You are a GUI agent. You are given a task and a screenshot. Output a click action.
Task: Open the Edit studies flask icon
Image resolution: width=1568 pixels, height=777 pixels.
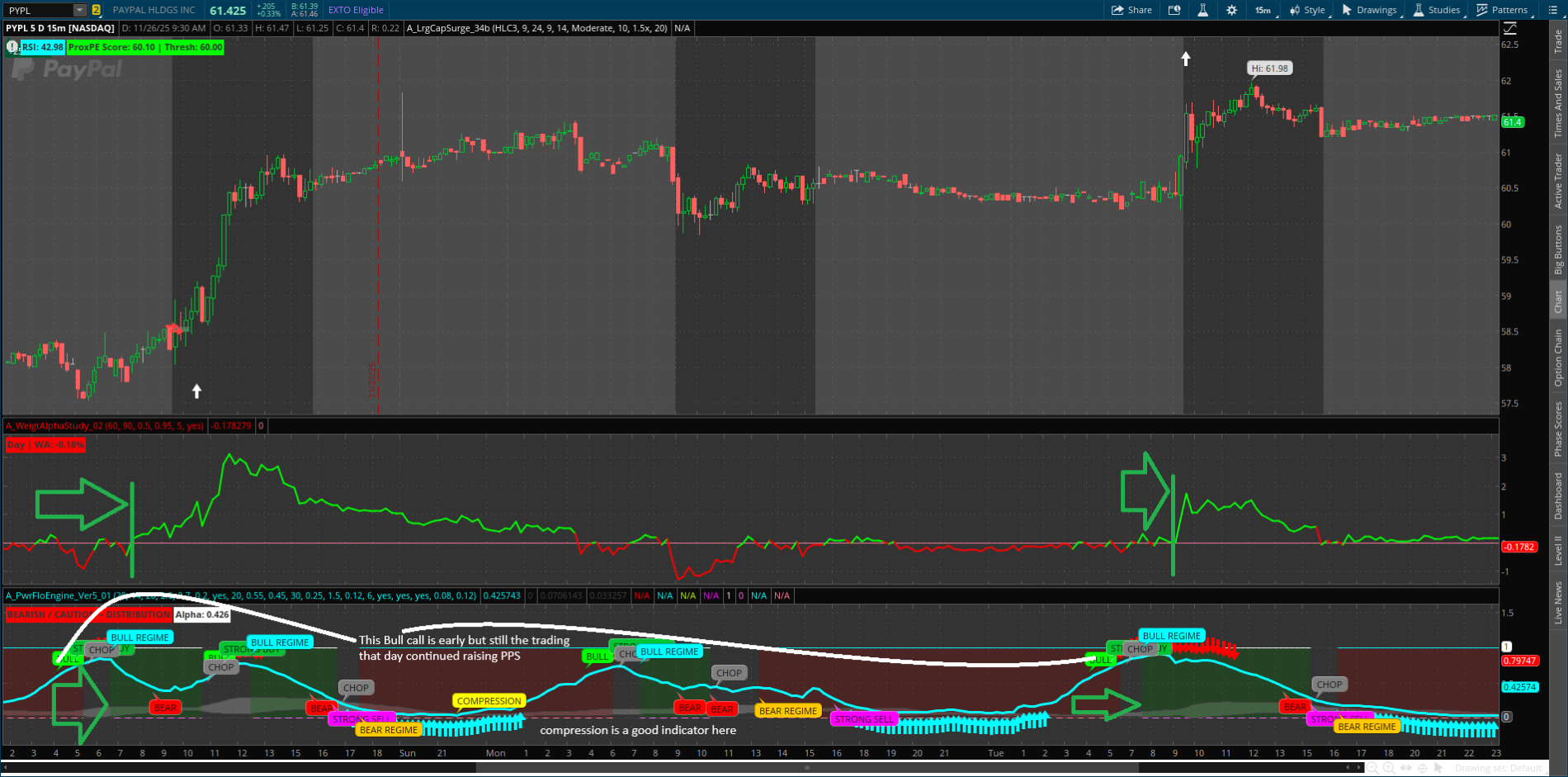click(x=1202, y=10)
